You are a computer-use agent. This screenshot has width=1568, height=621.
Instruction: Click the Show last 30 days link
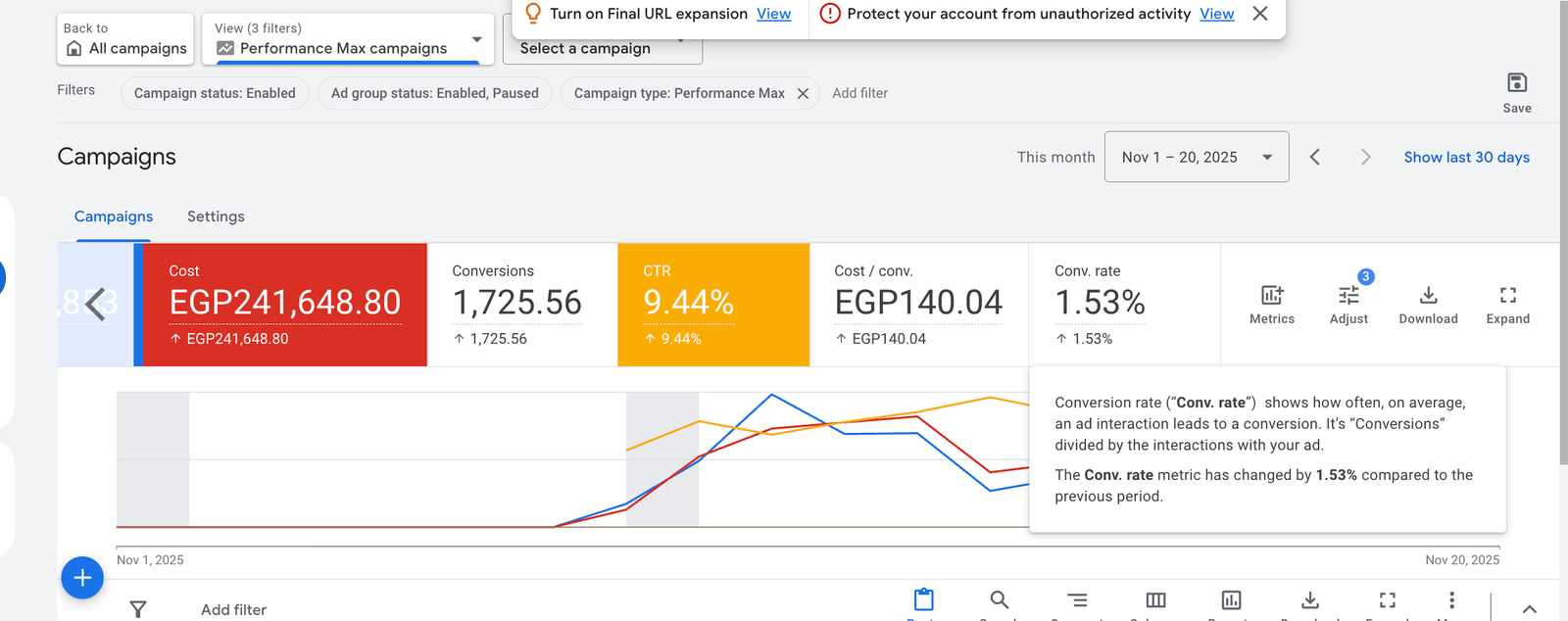click(1466, 157)
